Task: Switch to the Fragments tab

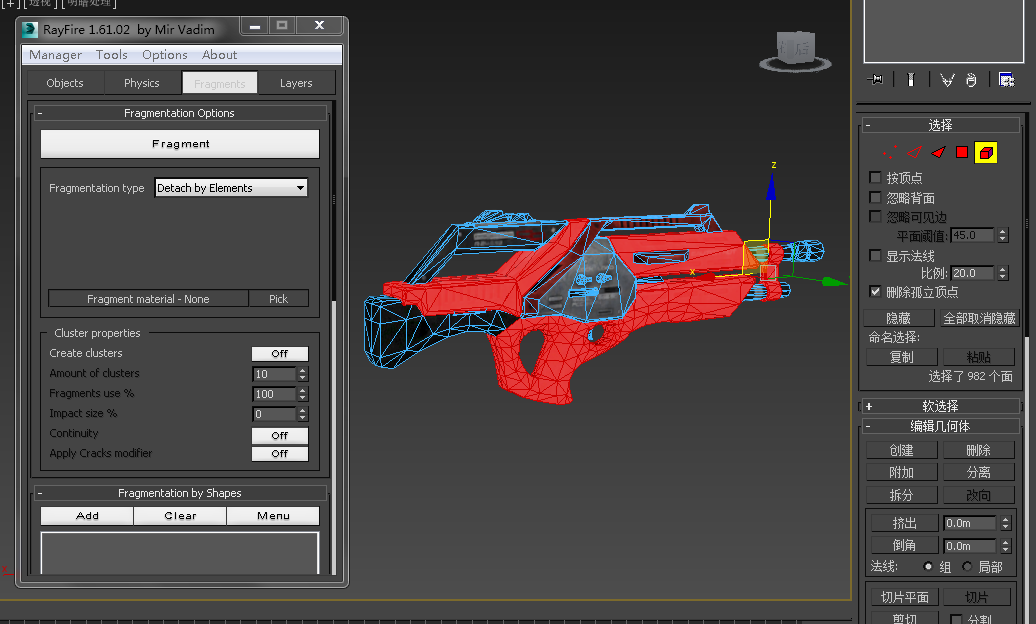Action: [219, 83]
